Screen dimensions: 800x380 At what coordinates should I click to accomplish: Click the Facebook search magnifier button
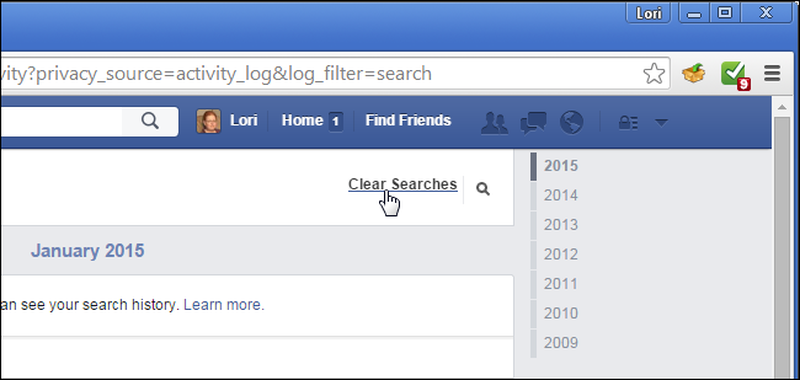click(150, 121)
